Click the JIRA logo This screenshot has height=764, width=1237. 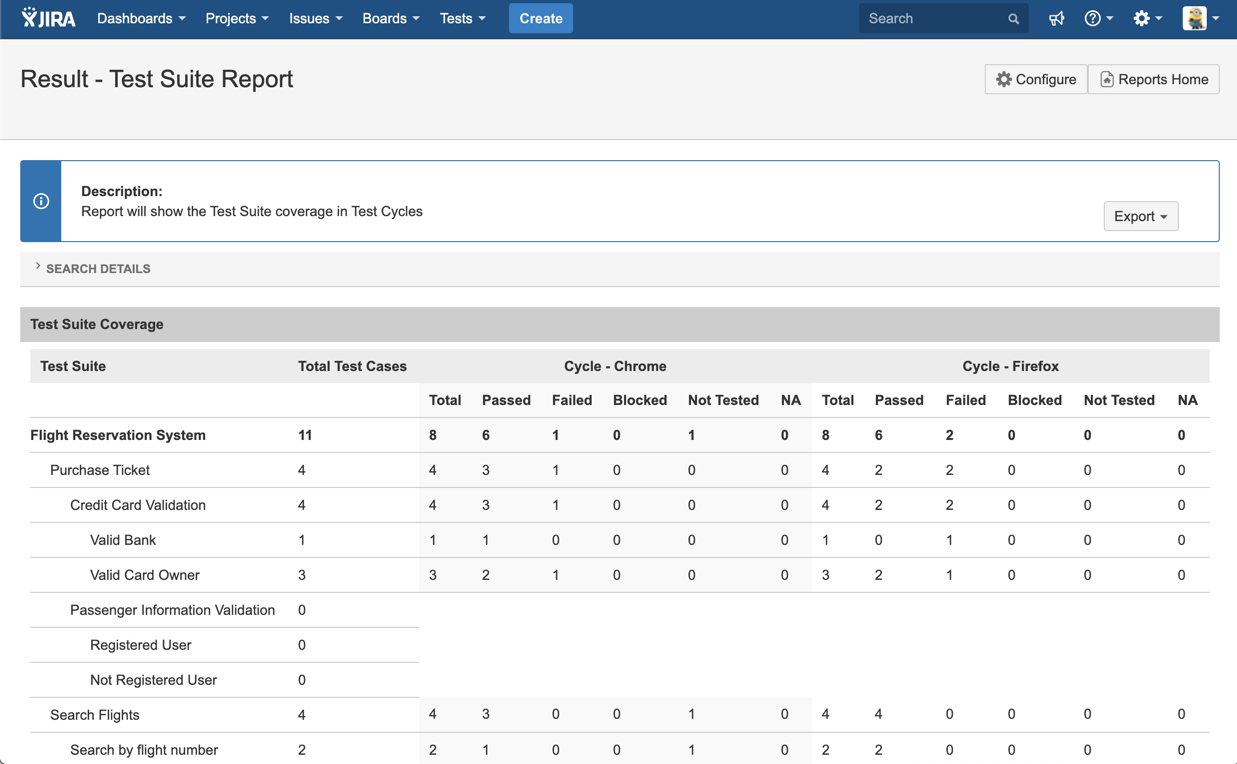[48, 18]
